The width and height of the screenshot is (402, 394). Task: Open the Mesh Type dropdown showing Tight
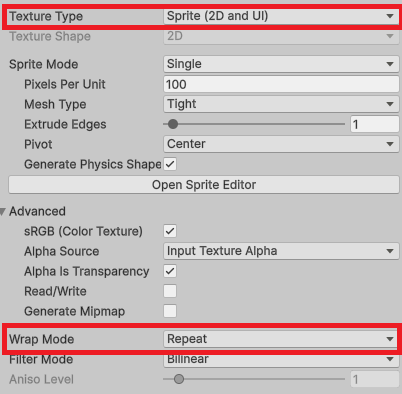pyautogui.click(x=281, y=104)
